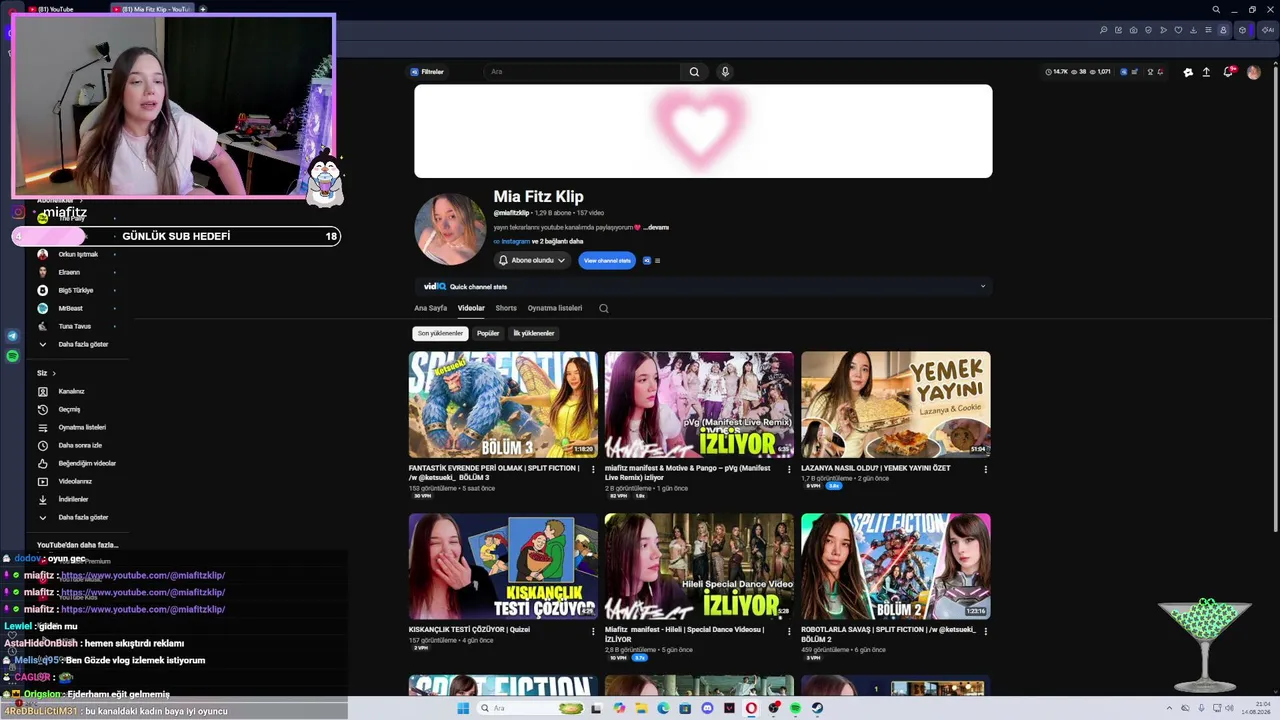Viewport: 1280px width, 720px height.
Task: Open the Yemek Yayını video thumbnail
Action: pos(896,404)
